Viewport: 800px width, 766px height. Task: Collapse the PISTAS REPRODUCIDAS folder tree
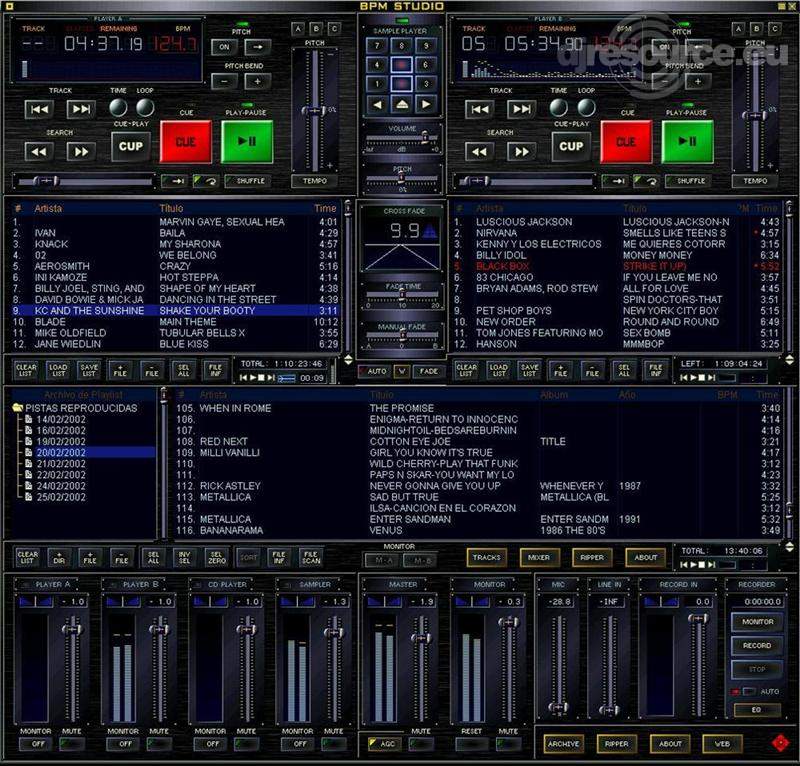pyautogui.click(x=18, y=408)
